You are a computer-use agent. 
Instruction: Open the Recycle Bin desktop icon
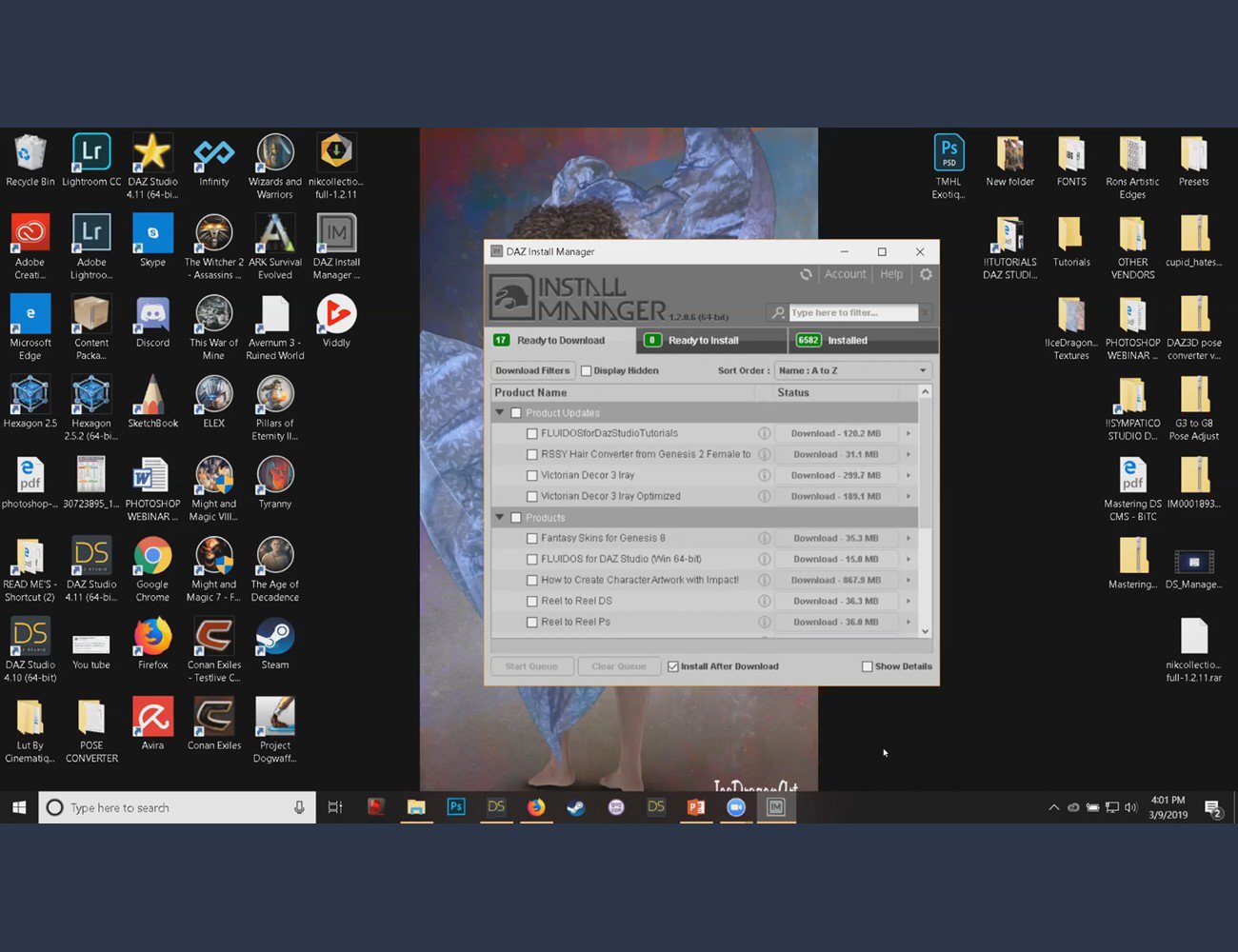click(x=30, y=160)
